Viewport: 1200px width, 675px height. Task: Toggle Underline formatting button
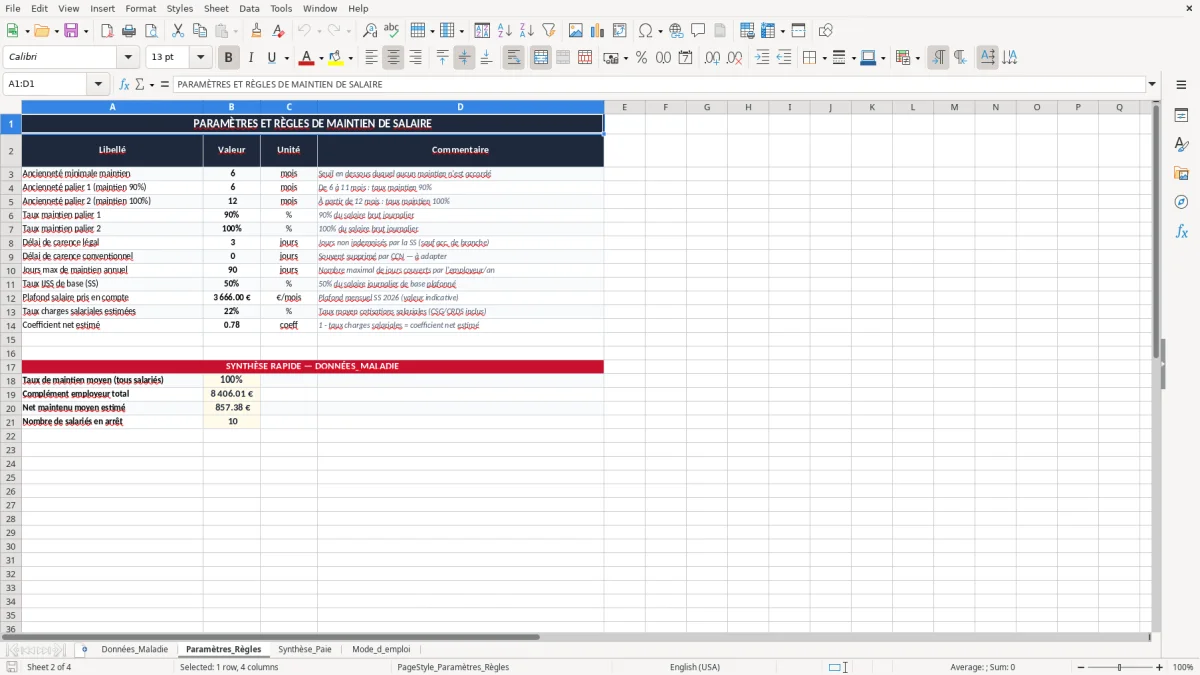[271, 58]
